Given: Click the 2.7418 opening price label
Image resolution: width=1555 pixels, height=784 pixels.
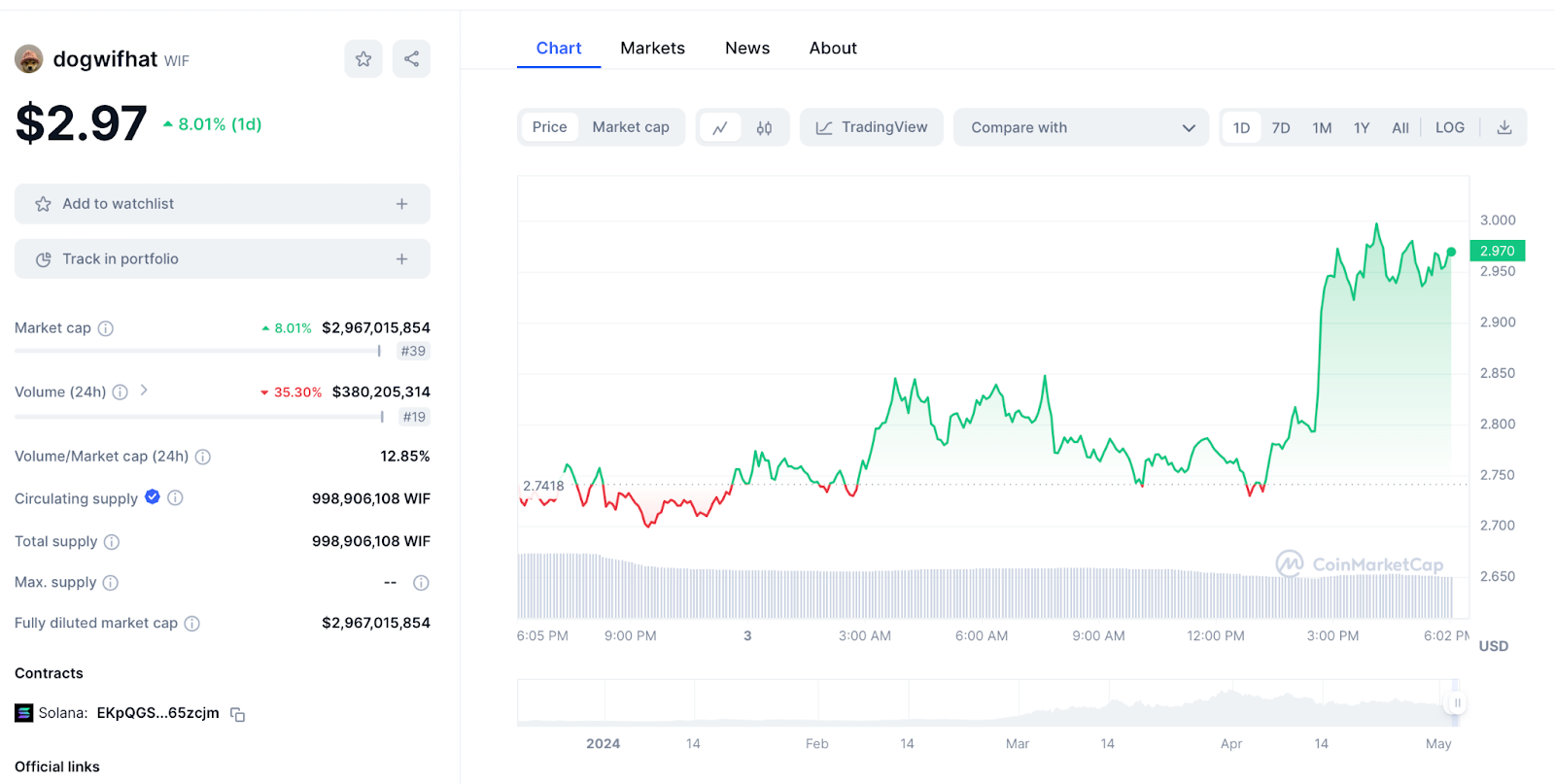Looking at the screenshot, I should click(543, 486).
